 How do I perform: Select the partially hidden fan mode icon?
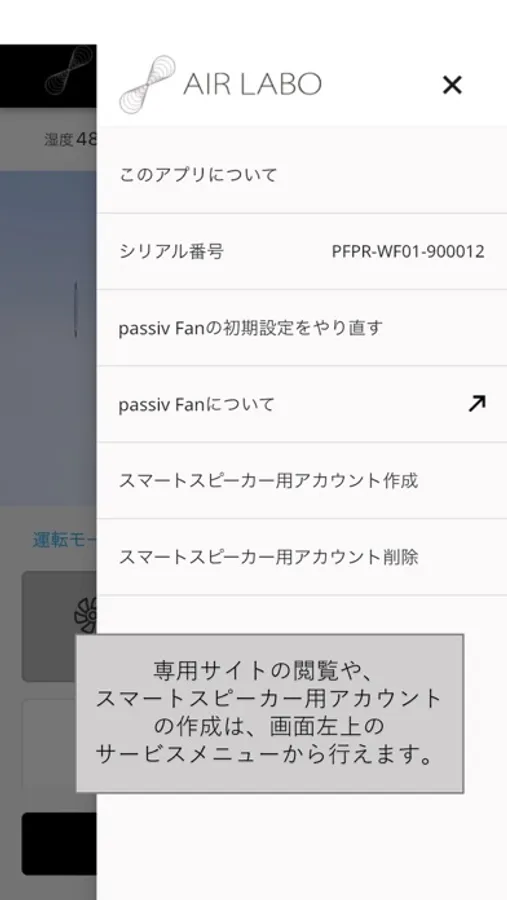(86, 615)
